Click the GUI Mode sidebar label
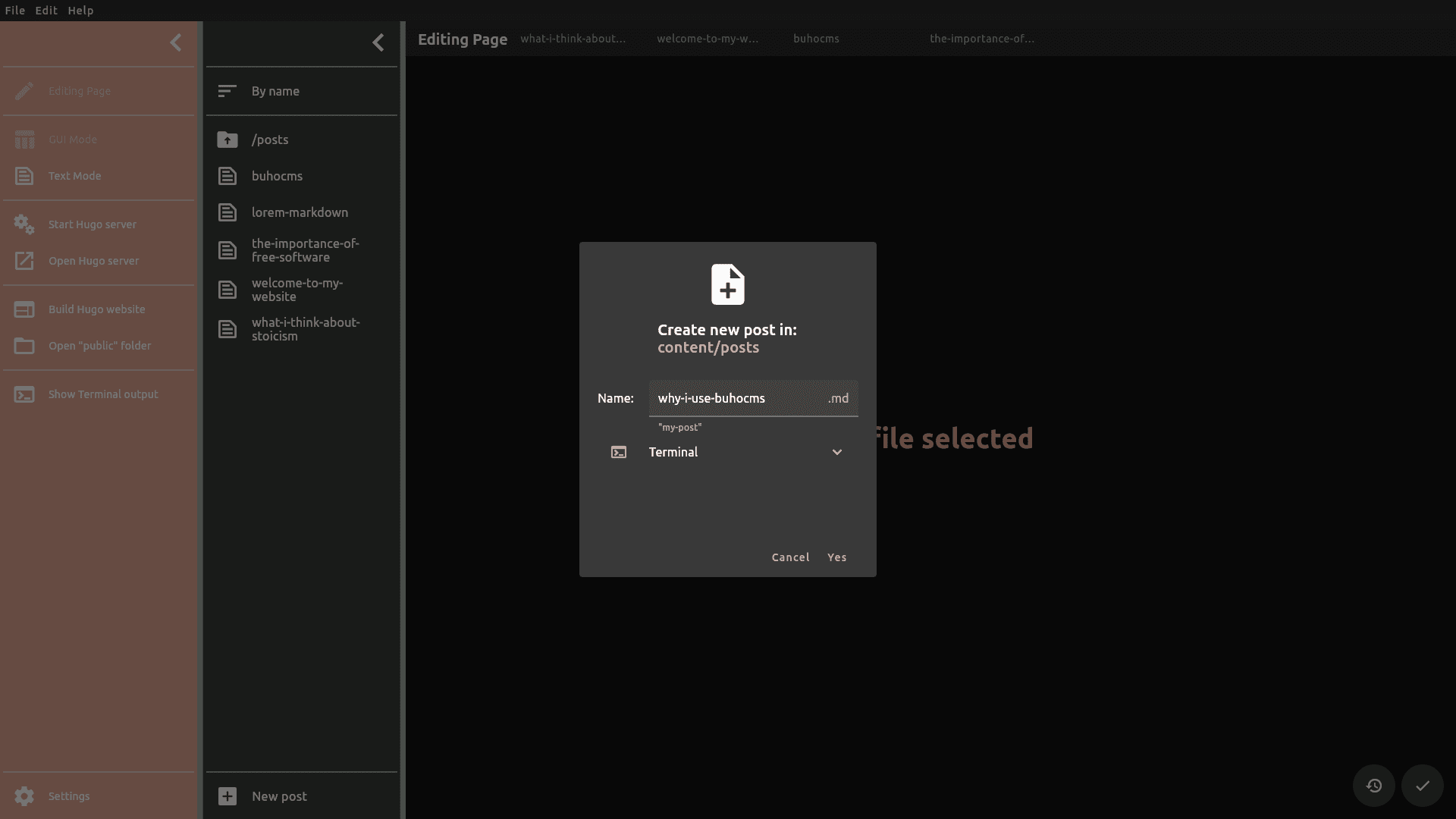Viewport: 1456px width, 819px height. click(73, 140)
